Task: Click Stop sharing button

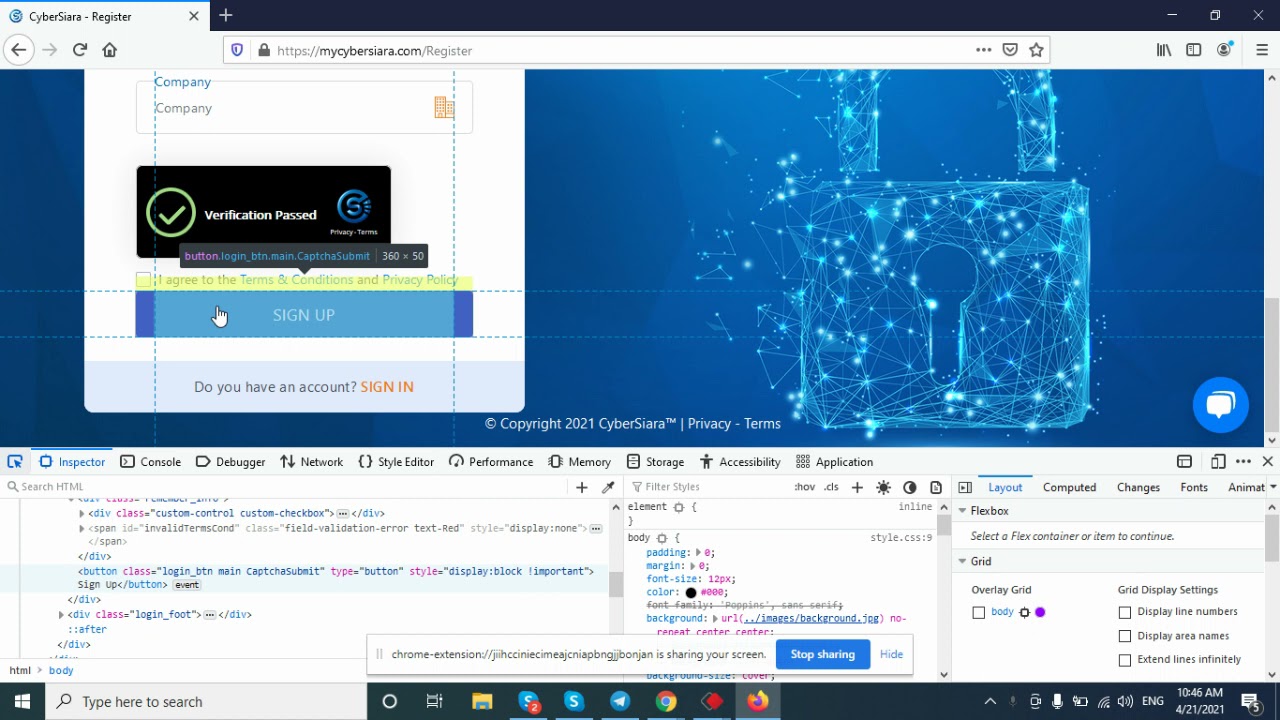Action: (x=822, y=654)
